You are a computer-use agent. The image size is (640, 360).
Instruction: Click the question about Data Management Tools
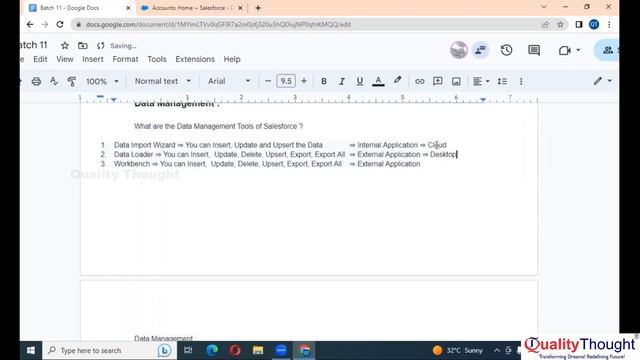click(x=218, y=126)
